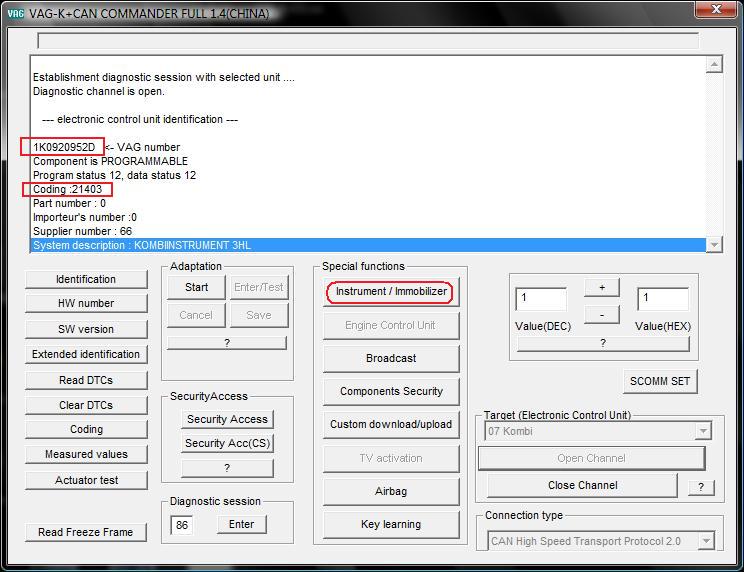Open Extended identification
Screen dimensions: 744x572
point(86,354)
